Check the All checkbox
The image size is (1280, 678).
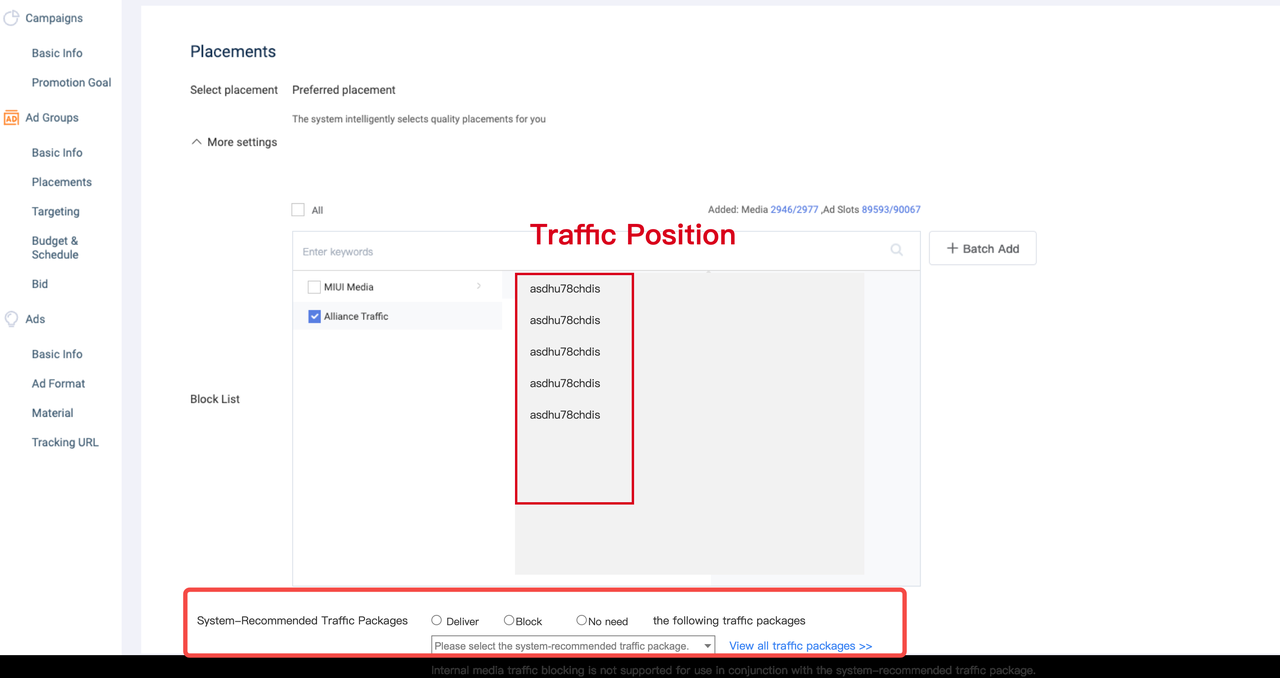click(298, 210)
